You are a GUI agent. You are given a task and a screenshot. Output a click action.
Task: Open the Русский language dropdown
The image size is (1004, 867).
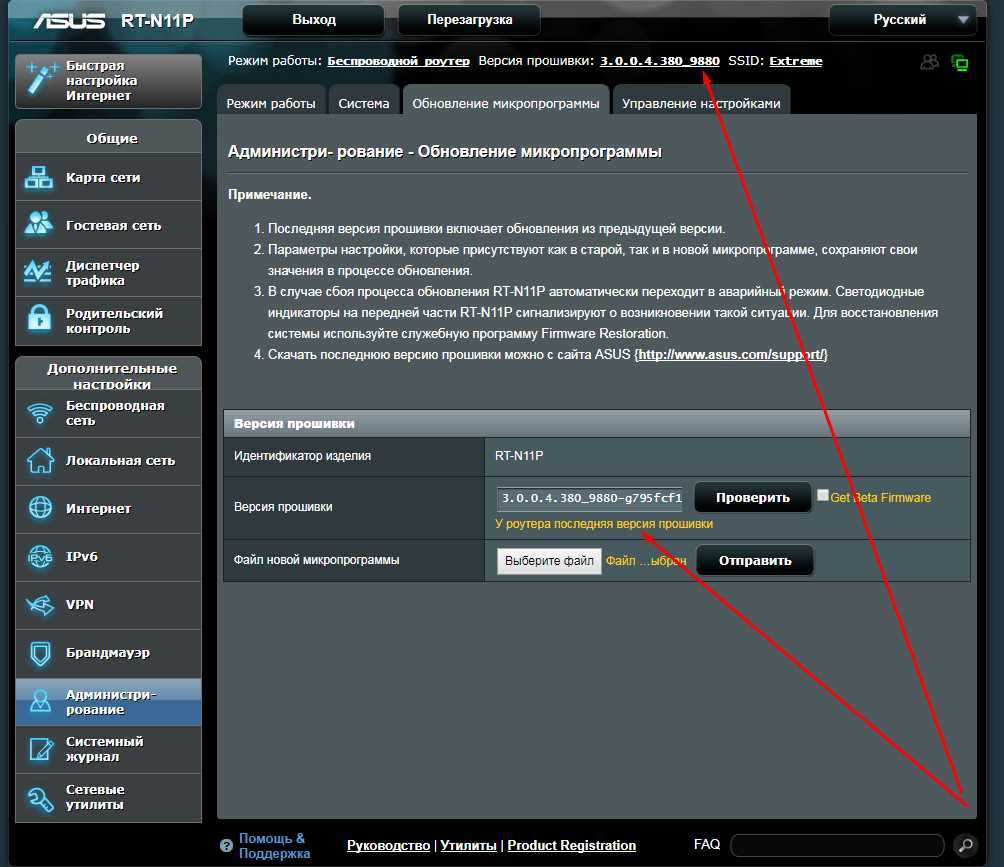(x=902, y=20)
